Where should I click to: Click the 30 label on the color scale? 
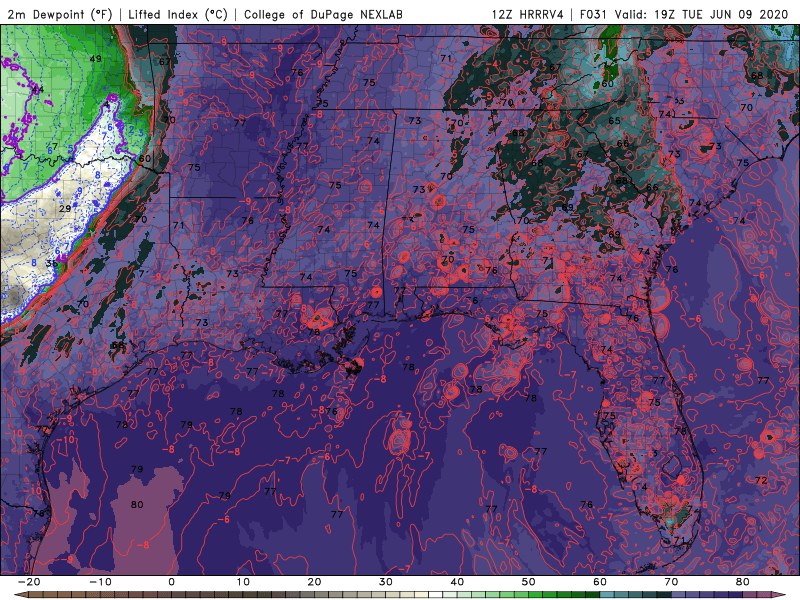coord(386,582)
